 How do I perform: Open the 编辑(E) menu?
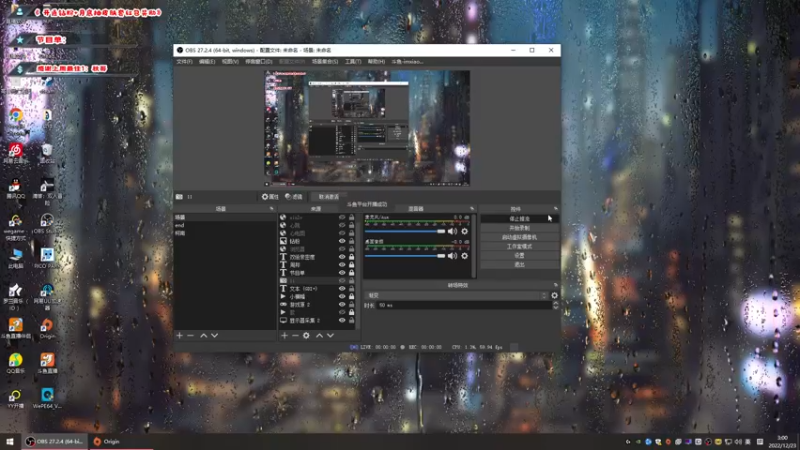coord(207,62)
